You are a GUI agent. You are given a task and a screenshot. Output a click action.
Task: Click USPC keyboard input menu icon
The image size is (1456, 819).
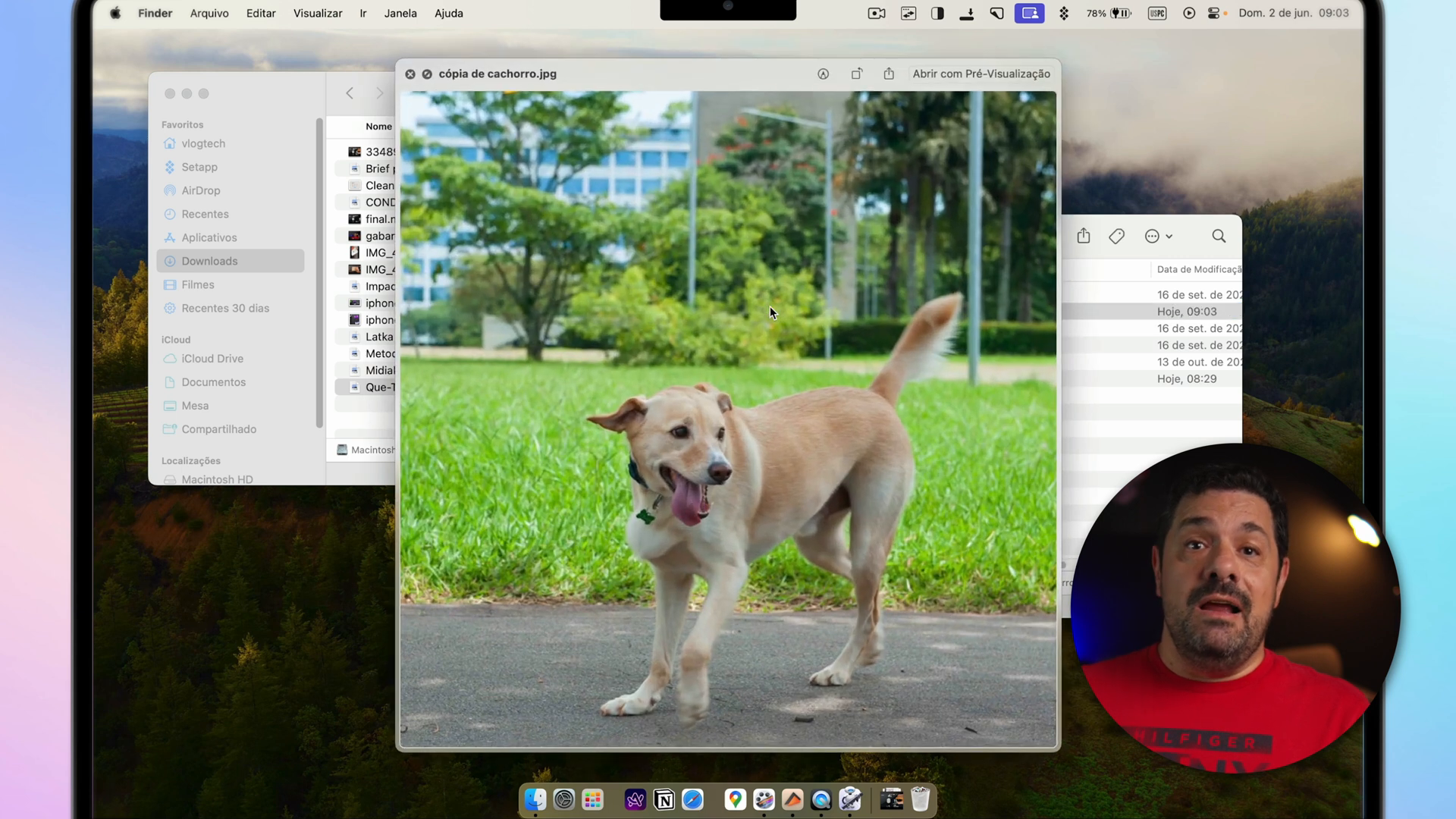click(x=1157, y=13)
